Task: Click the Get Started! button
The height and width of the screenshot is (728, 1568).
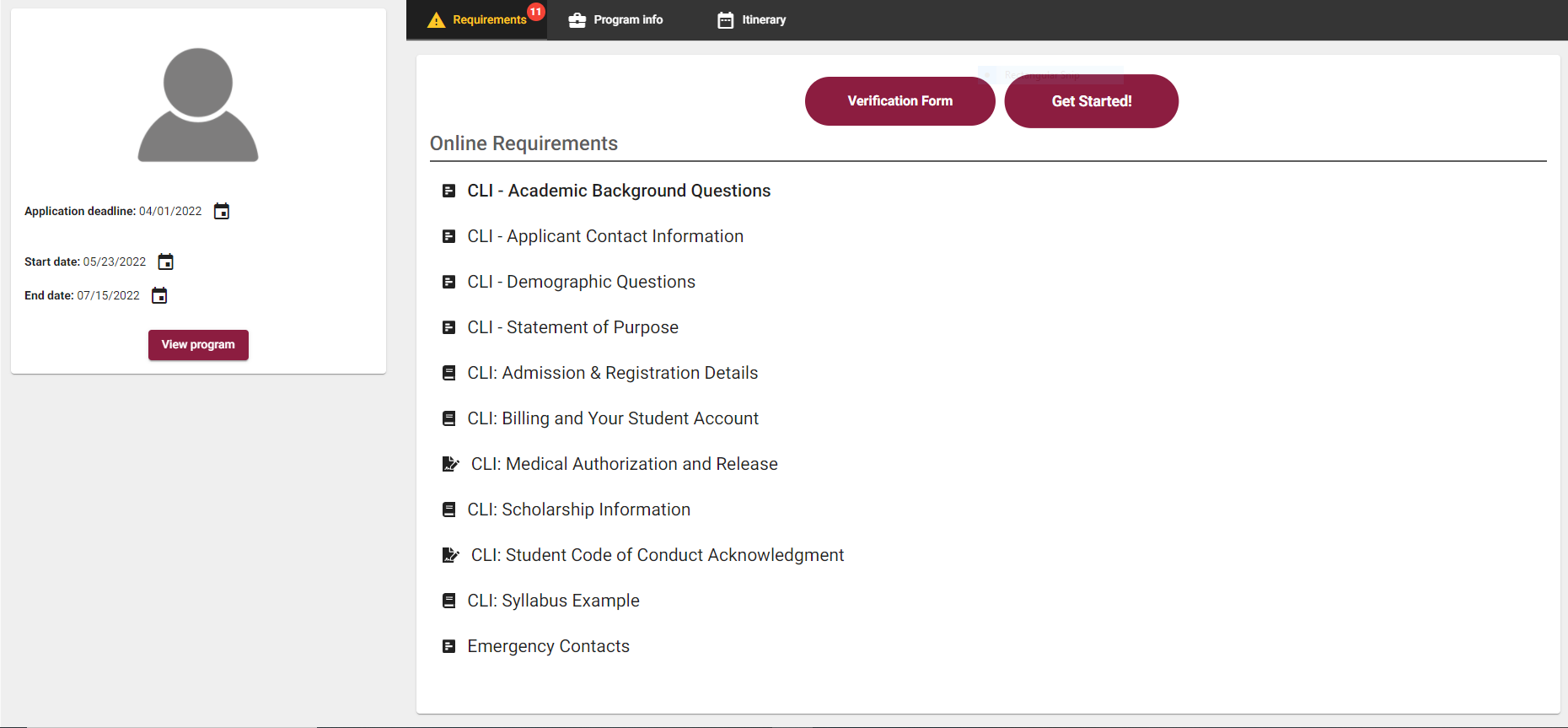Action: click(x=1092, y=101)
